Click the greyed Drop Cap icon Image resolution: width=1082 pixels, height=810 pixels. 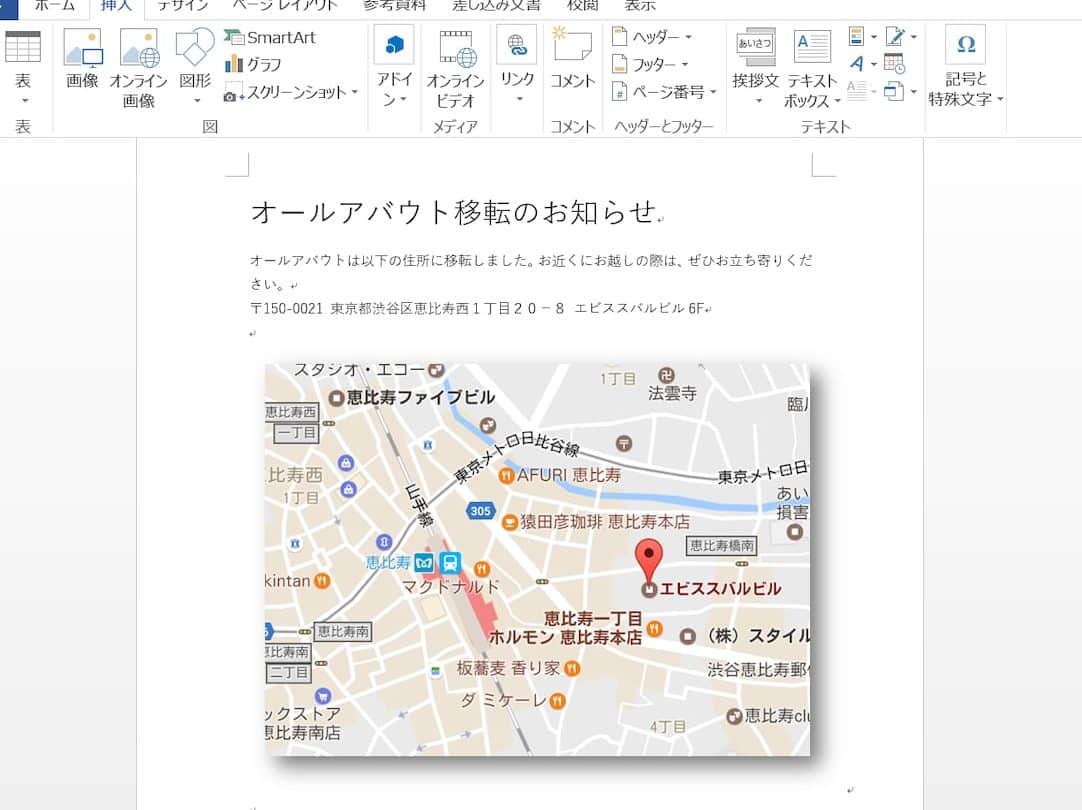point(856,91)
